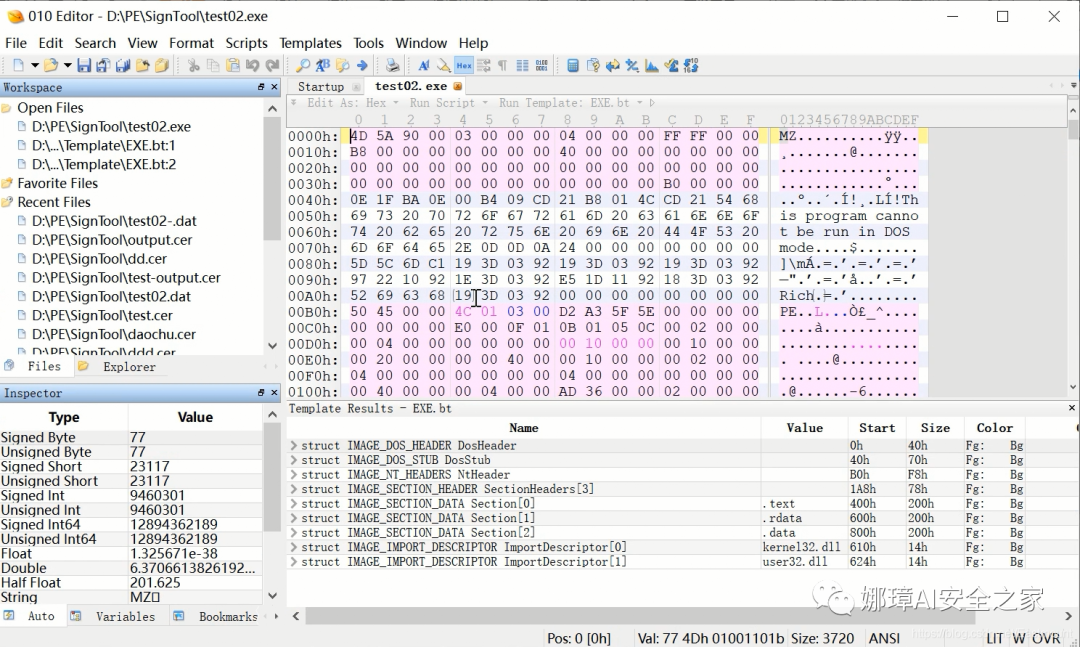Click the Goto blue arrow icon
Viewport: 1080px width, 647px height.
[x=362, y=65]
